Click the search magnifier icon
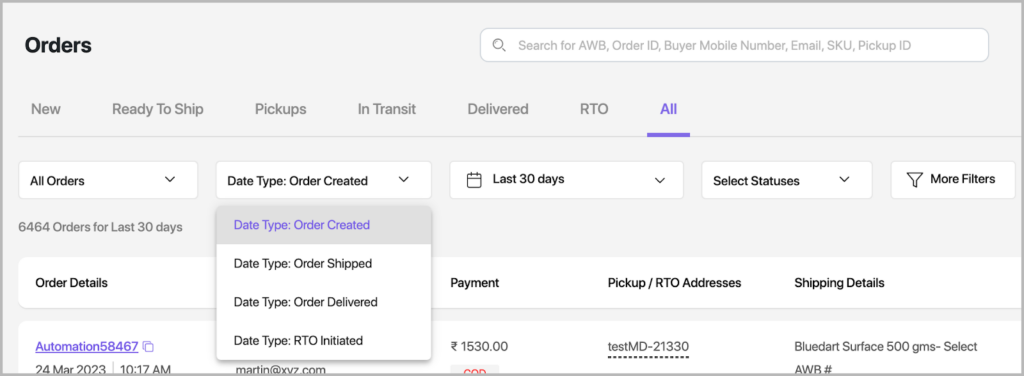Screen dimensions: 1024x376 [x=500, y=45]
